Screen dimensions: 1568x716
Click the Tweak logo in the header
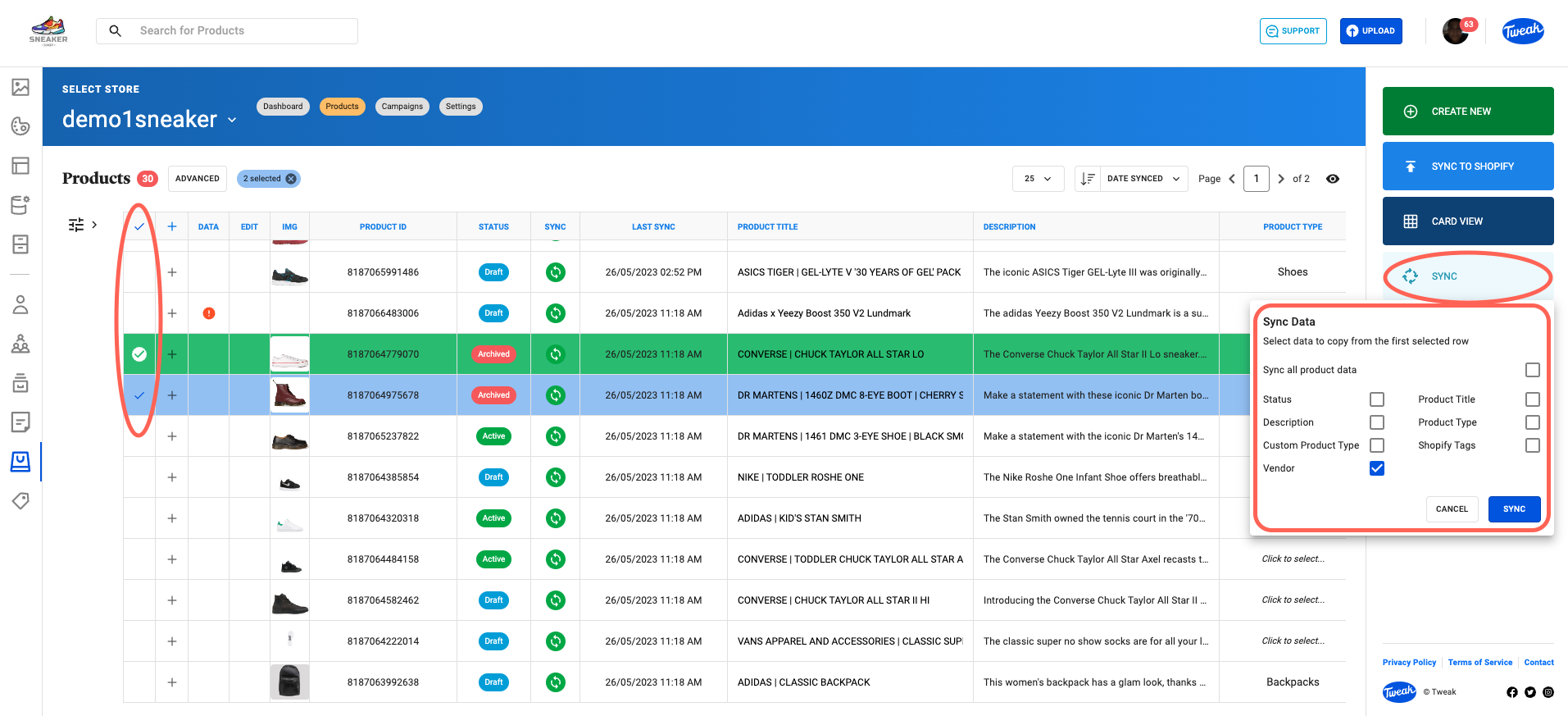[x=1523, y=31]
